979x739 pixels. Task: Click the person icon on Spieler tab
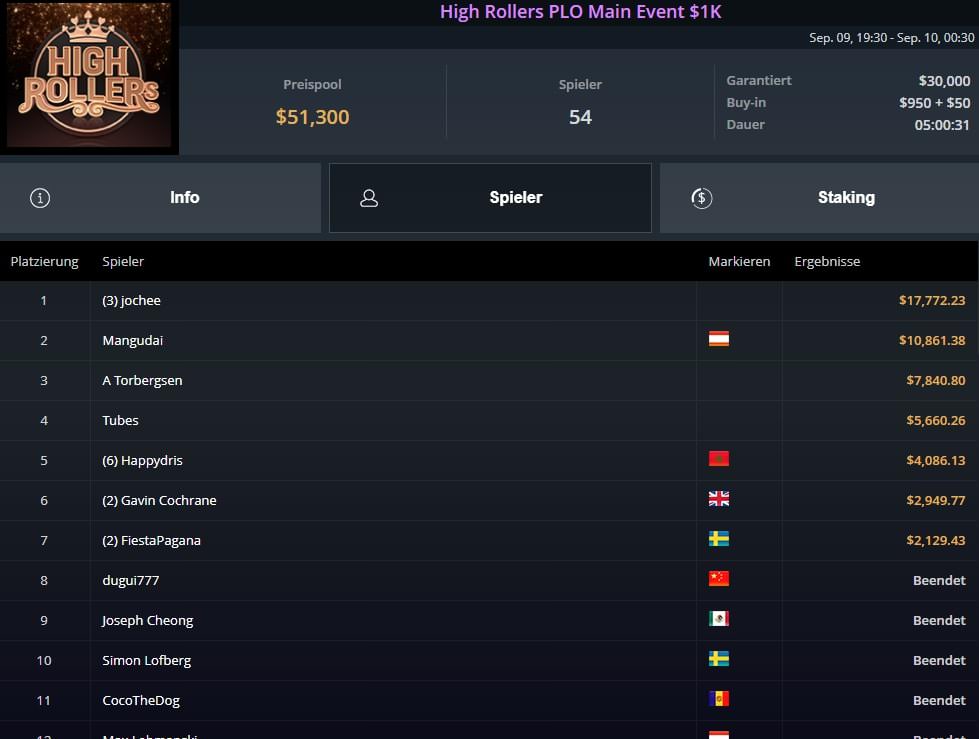coord(369,198)
